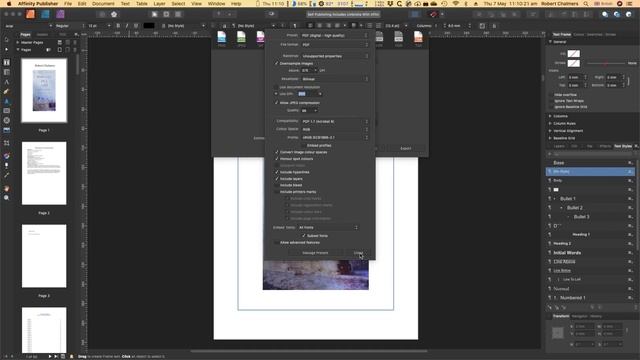Toggle bold text formatting
The image size is (640, 360).
(118, 26)
